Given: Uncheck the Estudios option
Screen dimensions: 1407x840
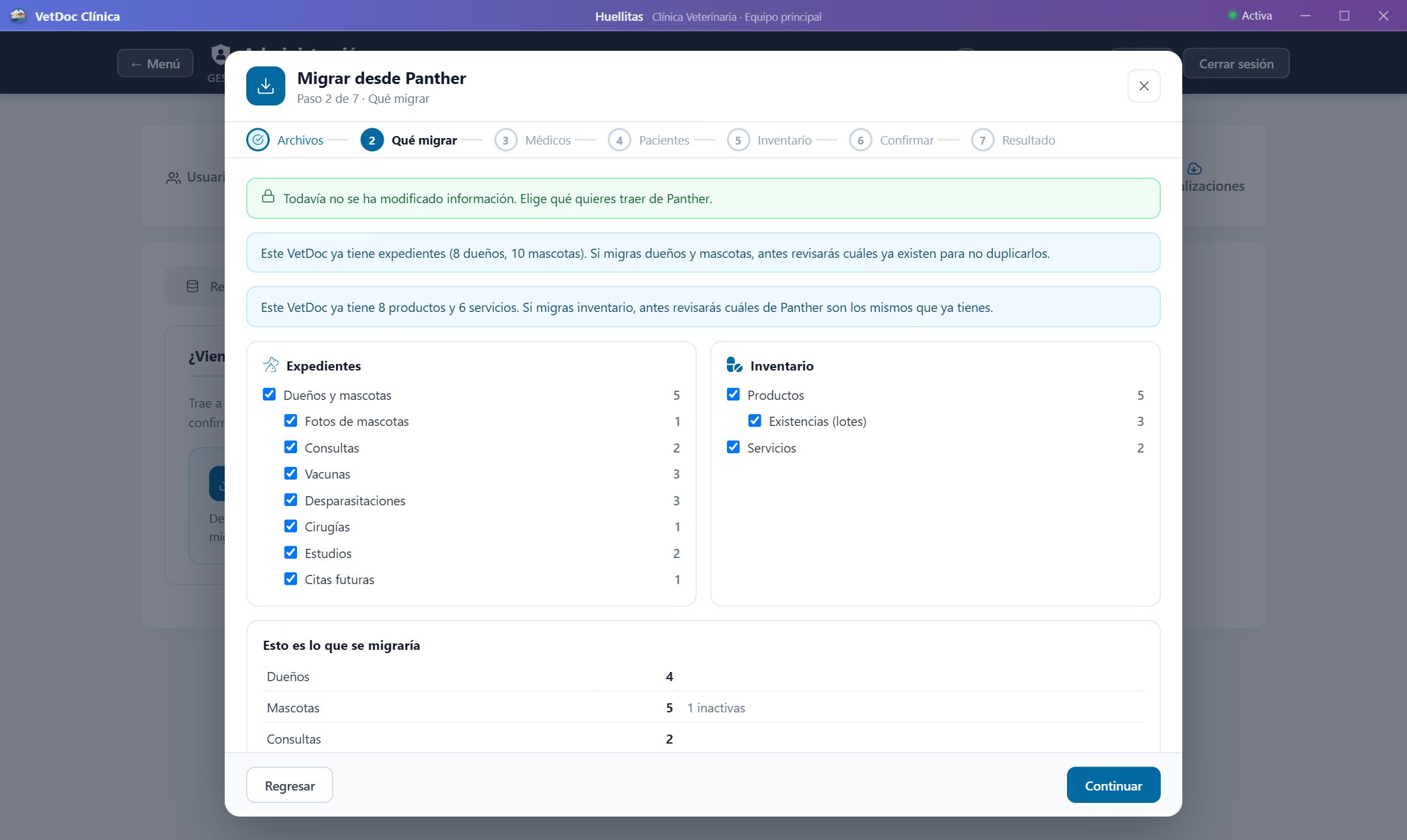Looking at the screenshot, I should [291, 553].
